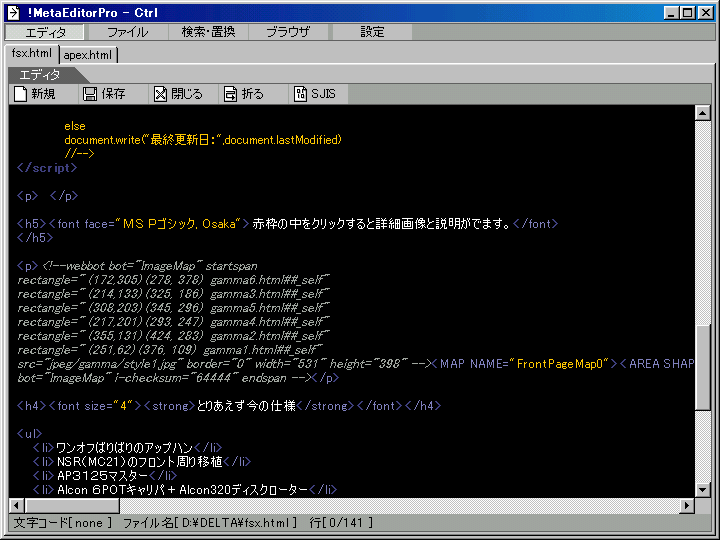This screenshot has height=540, width=720.
Task: Click the line with gamma2.html rectangle
Action: point(173,336)
